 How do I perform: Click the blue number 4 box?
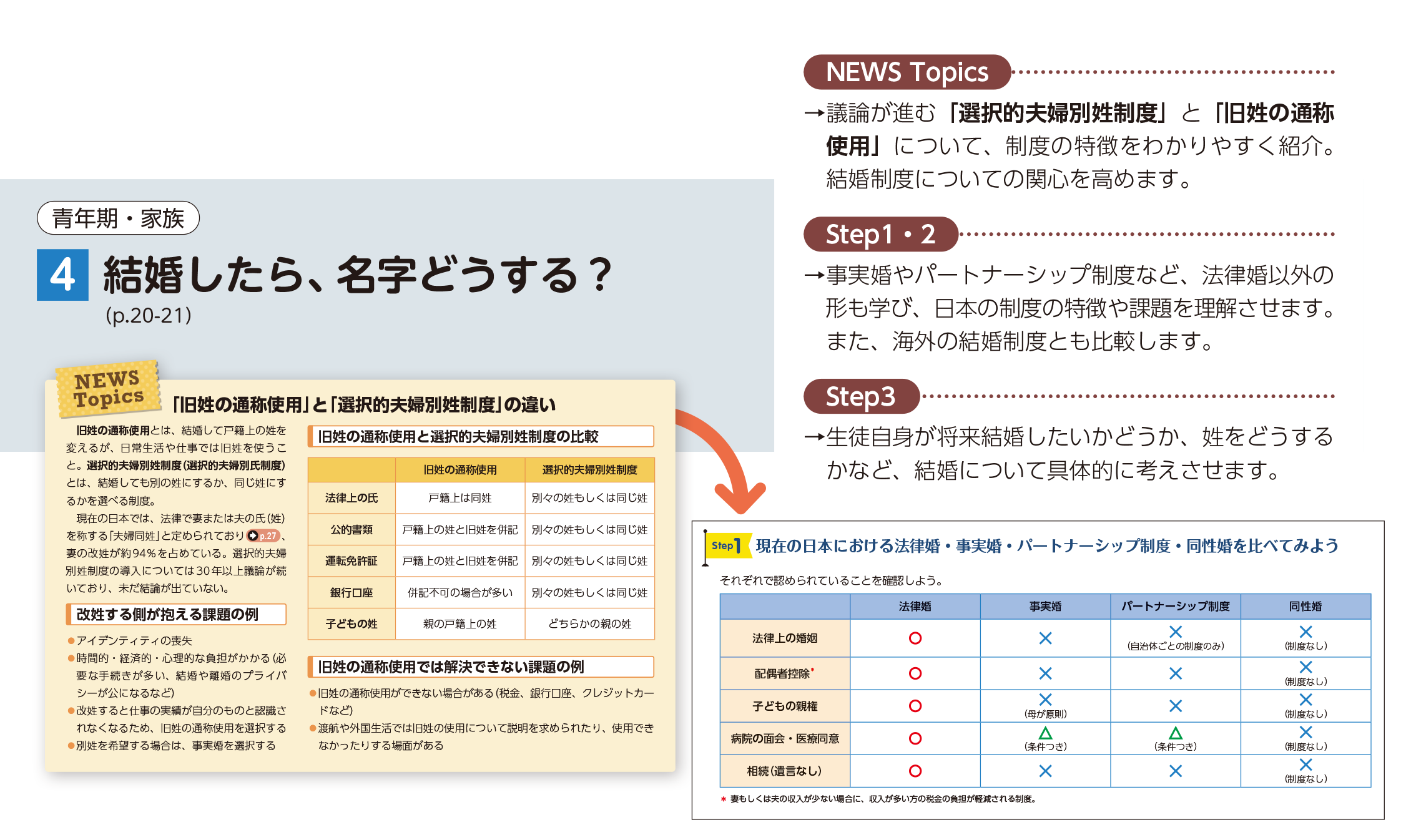point(62,275)
